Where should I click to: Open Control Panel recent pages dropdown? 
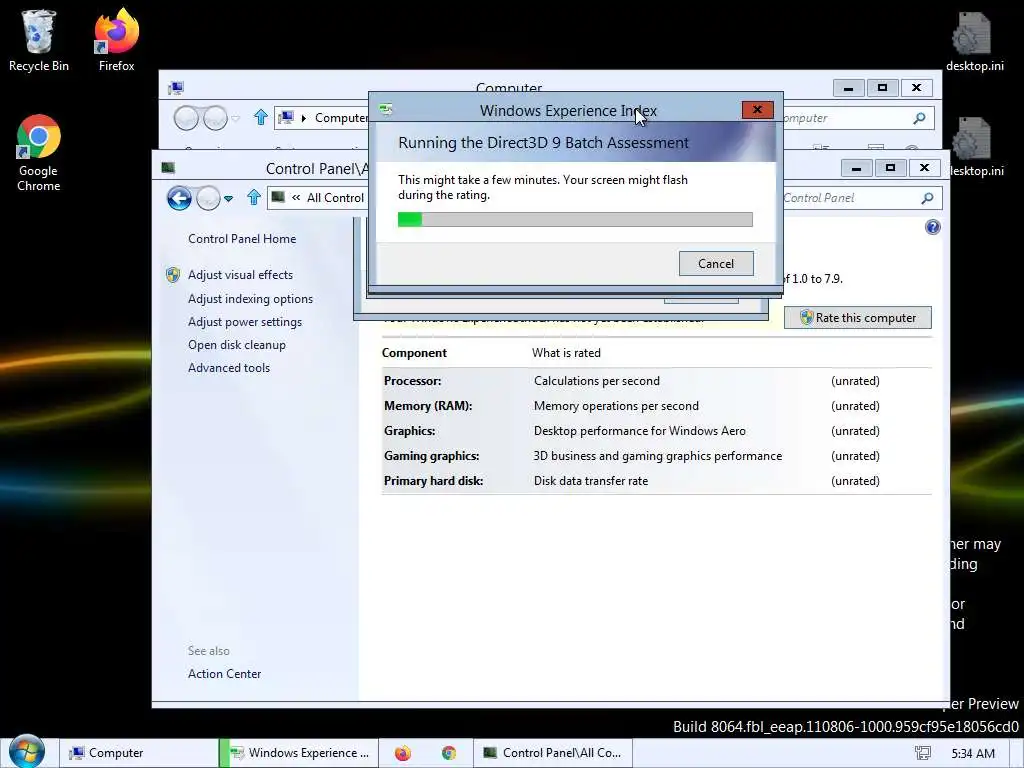(x=229, y=199)
